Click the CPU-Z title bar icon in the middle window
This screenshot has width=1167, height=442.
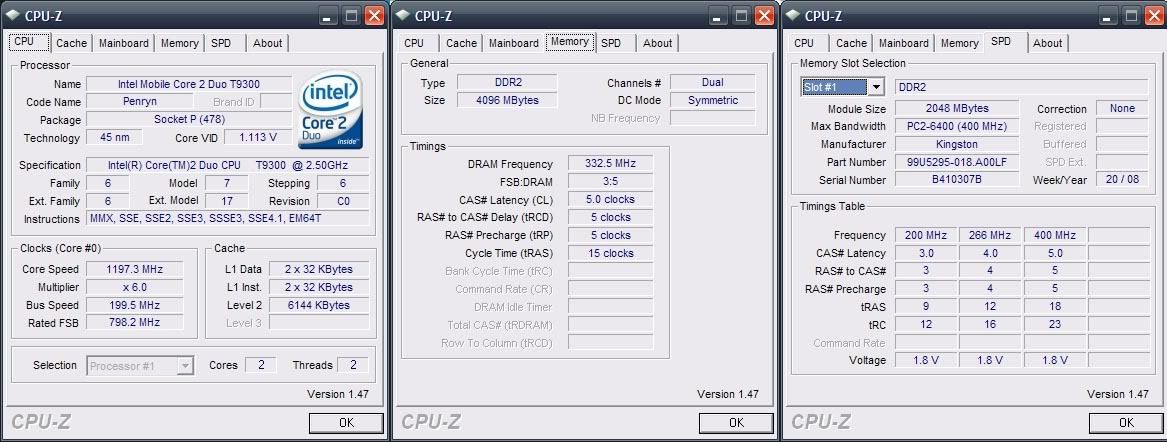402,14
